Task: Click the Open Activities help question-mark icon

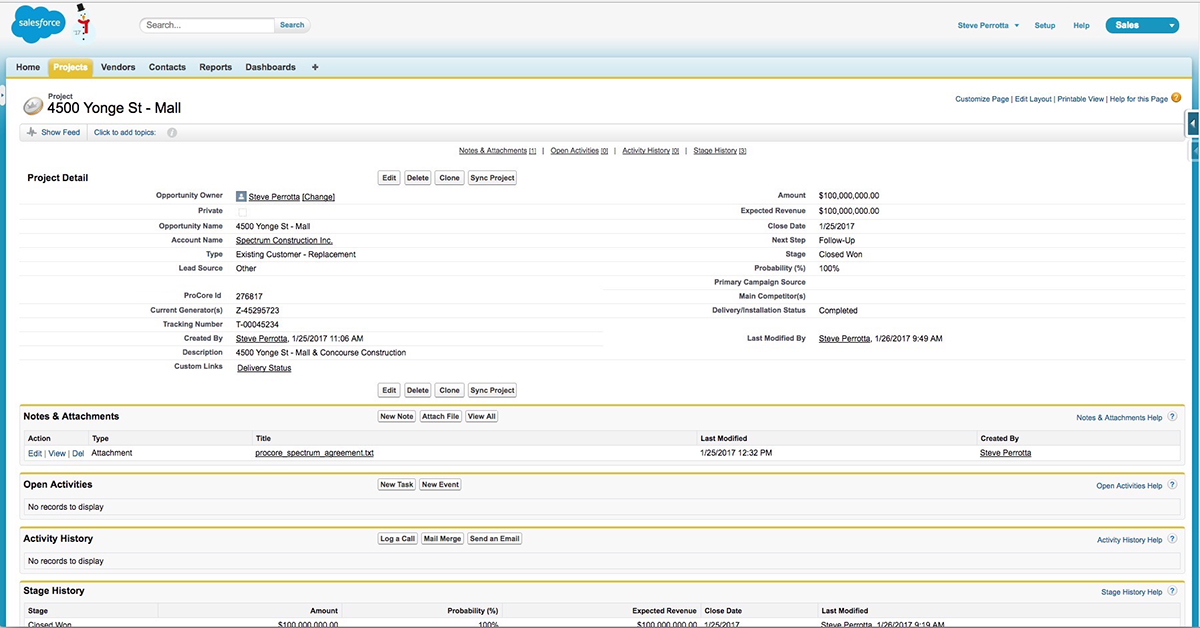Action: click(x=1172, y=486)
